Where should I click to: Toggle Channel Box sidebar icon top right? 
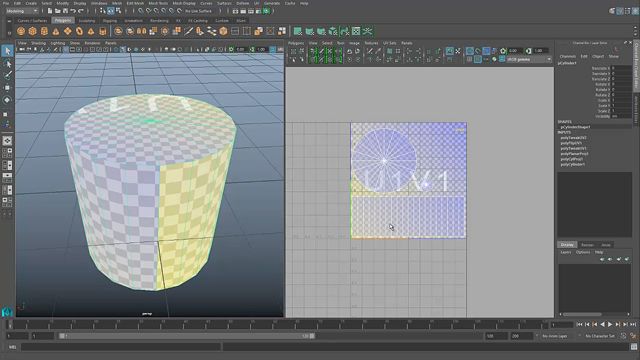coord(635,11)
